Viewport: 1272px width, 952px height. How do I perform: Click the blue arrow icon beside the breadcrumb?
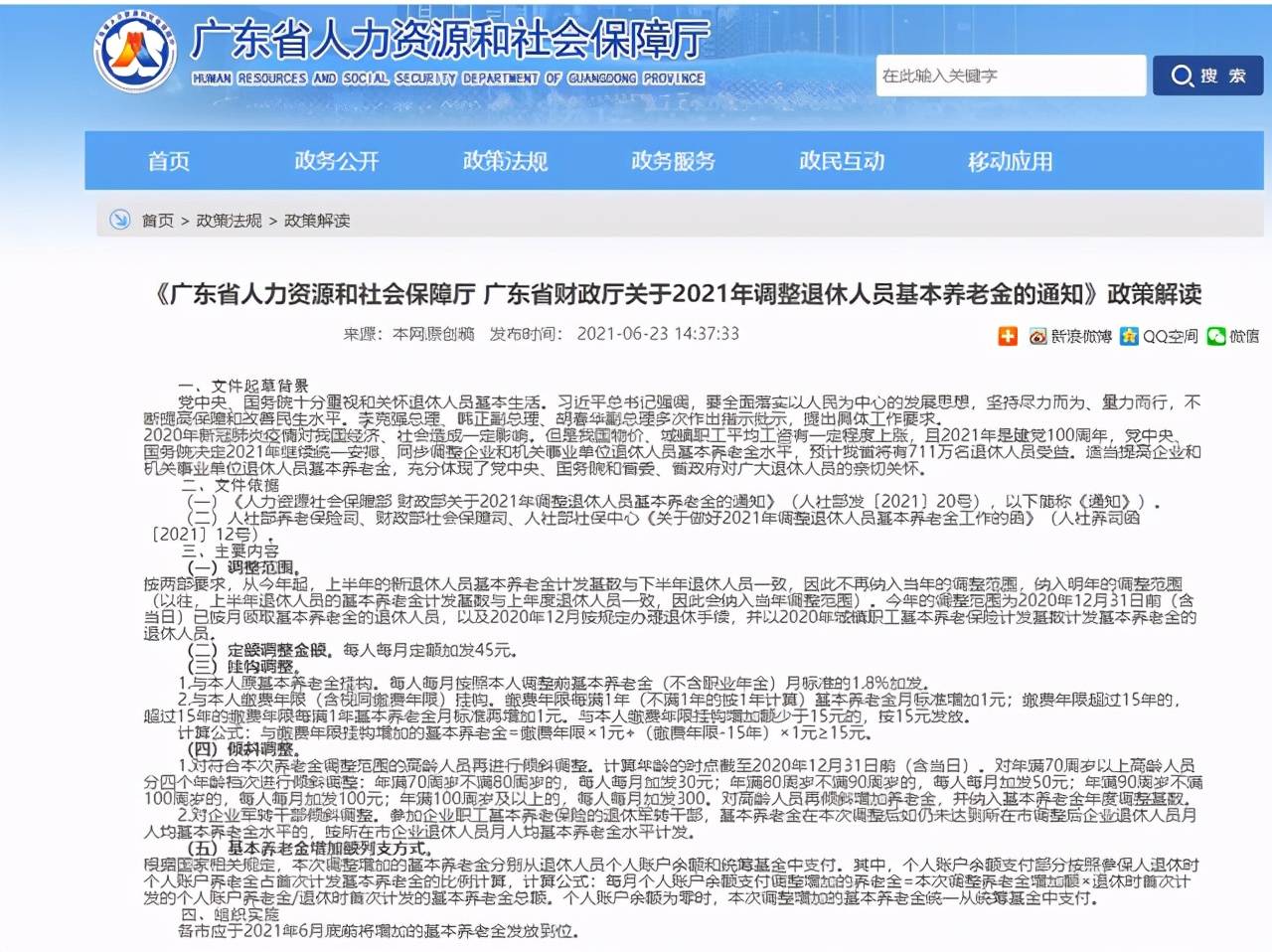(119, 220)
